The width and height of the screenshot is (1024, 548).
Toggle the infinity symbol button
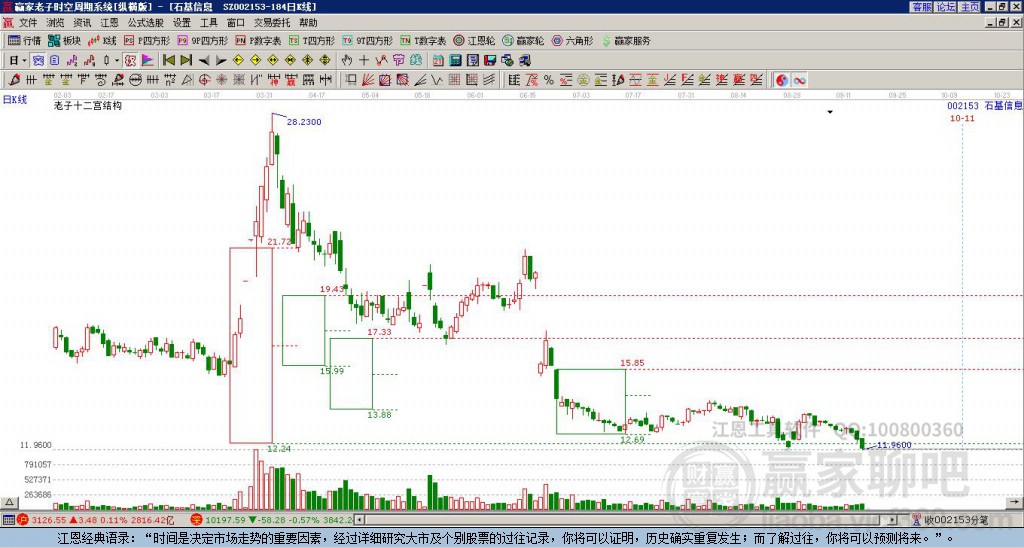[799, 80]
